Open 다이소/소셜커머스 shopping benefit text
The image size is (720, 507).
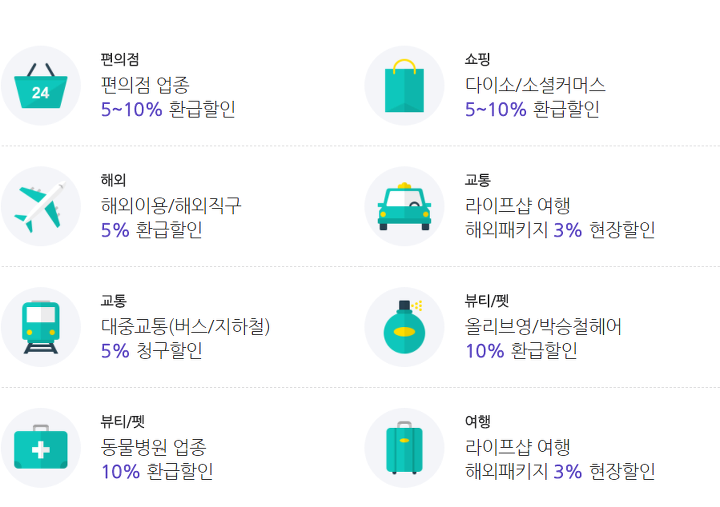(x=535, y=97)
